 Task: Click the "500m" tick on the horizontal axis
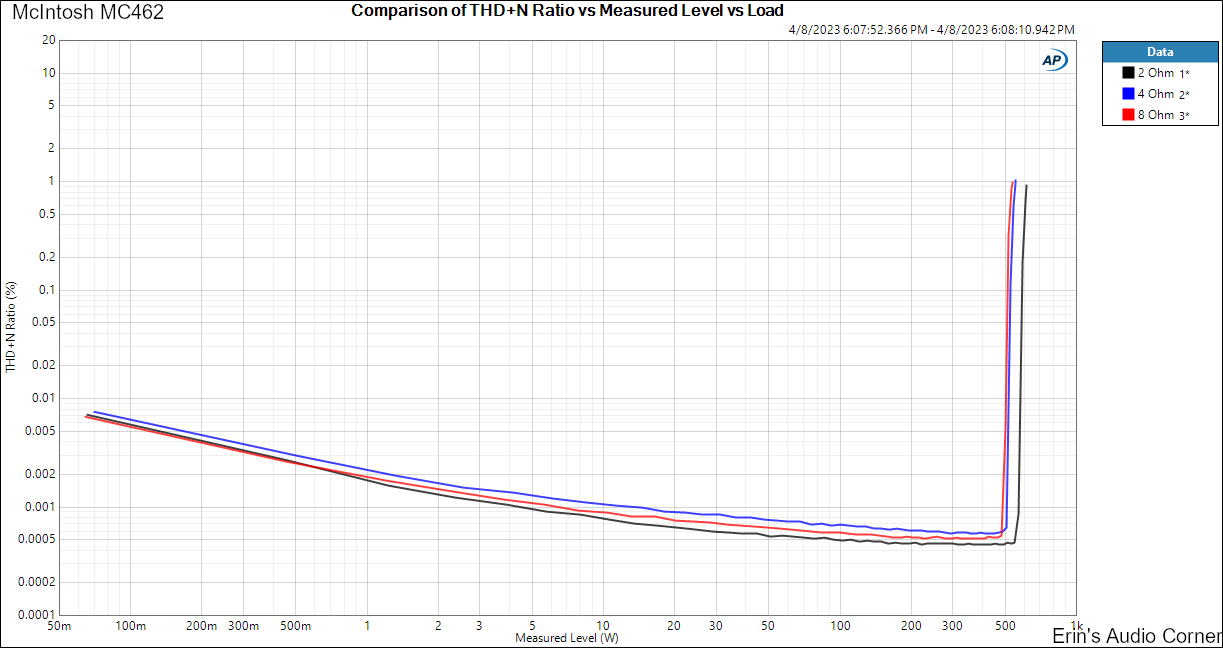[x=296, y=626]
